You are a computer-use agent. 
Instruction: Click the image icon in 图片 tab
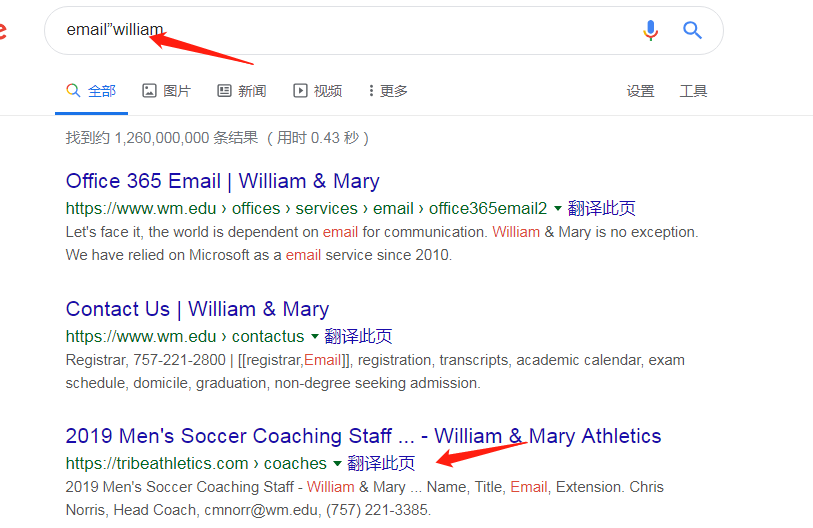149,91
